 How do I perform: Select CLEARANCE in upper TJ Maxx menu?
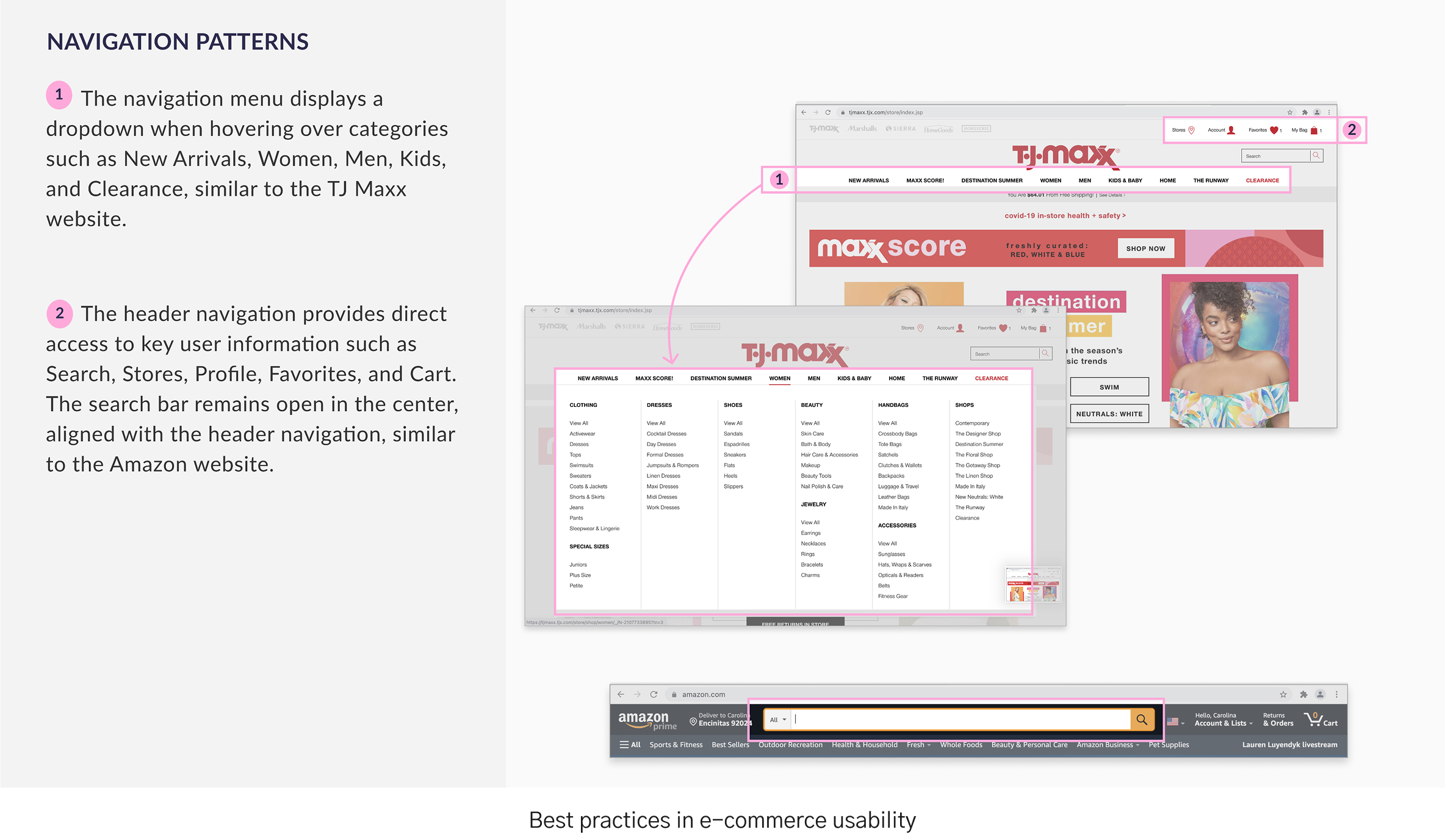click(x=1262, y=181)
